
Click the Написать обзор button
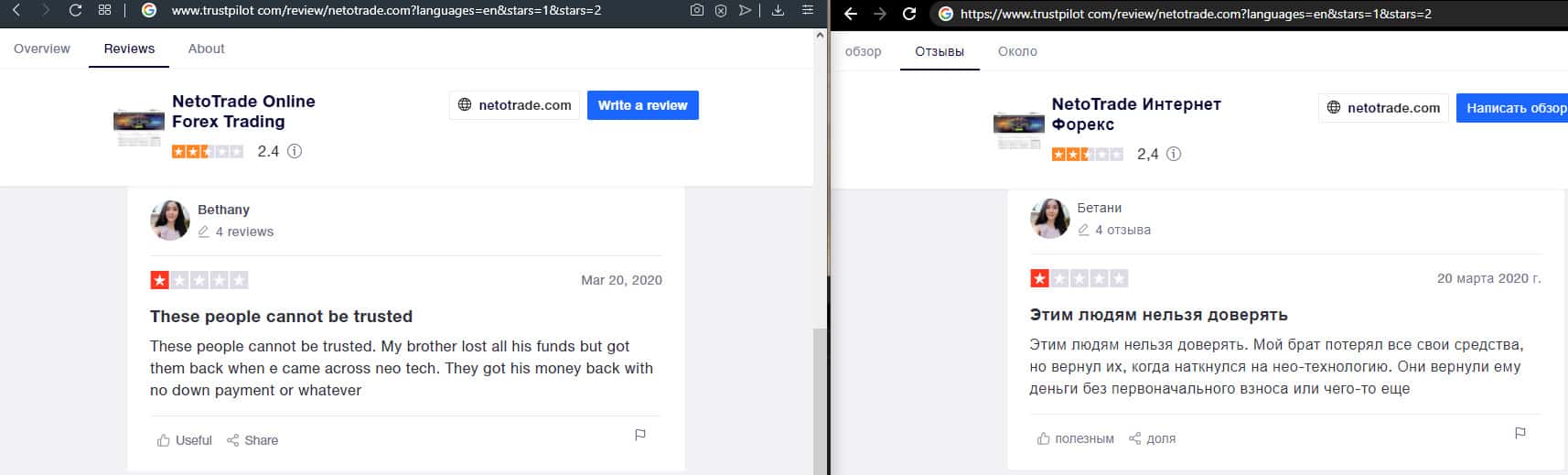pos(1512,108)
